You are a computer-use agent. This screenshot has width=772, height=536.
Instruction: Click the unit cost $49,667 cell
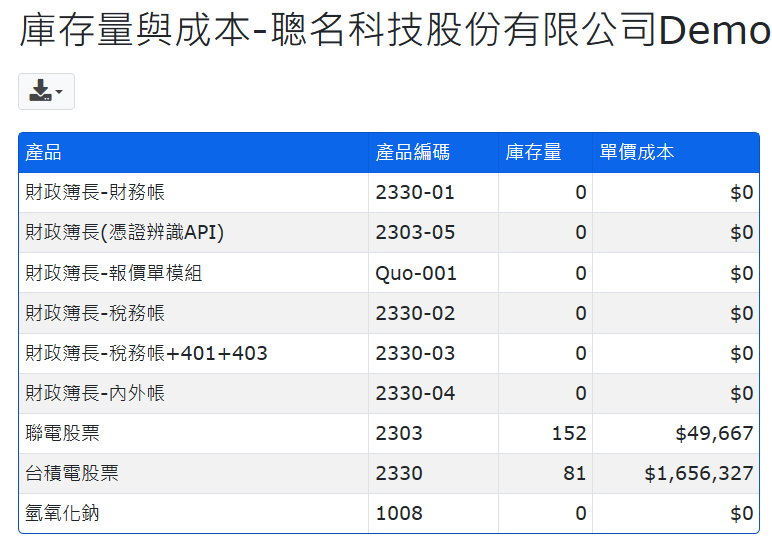tap(714, 433)
